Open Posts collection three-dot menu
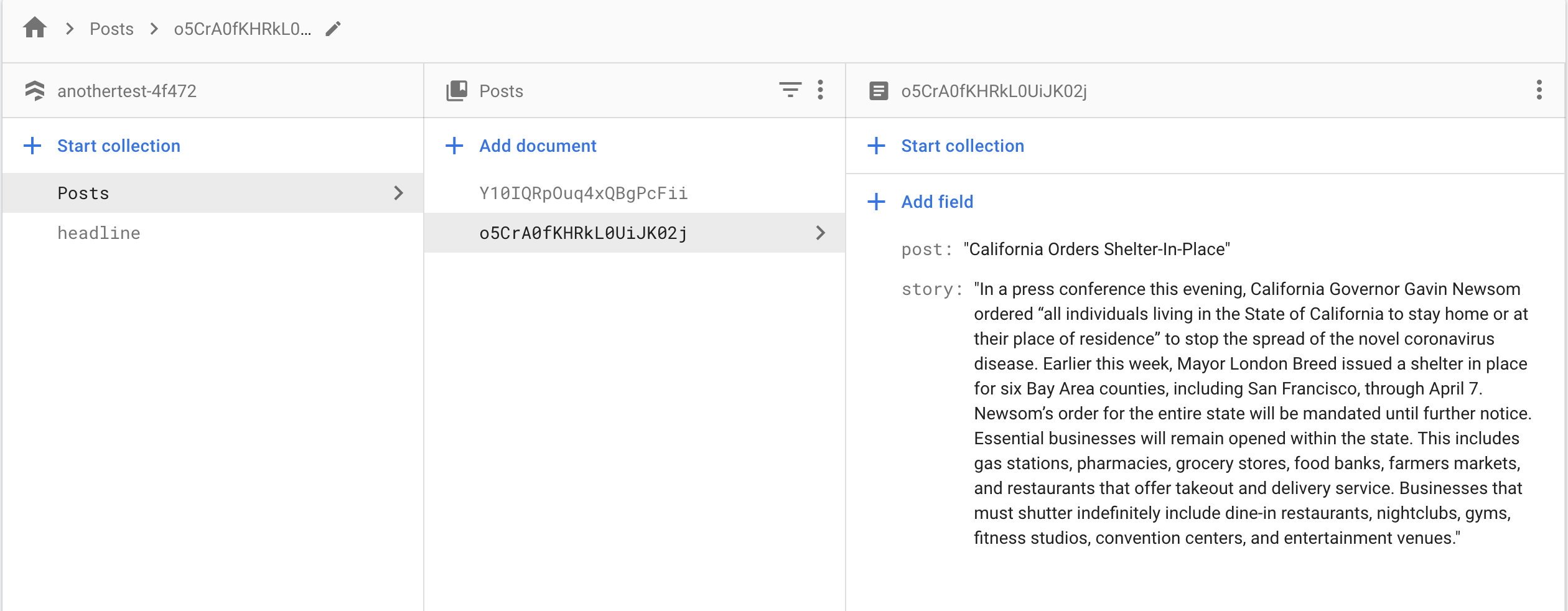The image size is (1568, 611). [x=821, y=90]
